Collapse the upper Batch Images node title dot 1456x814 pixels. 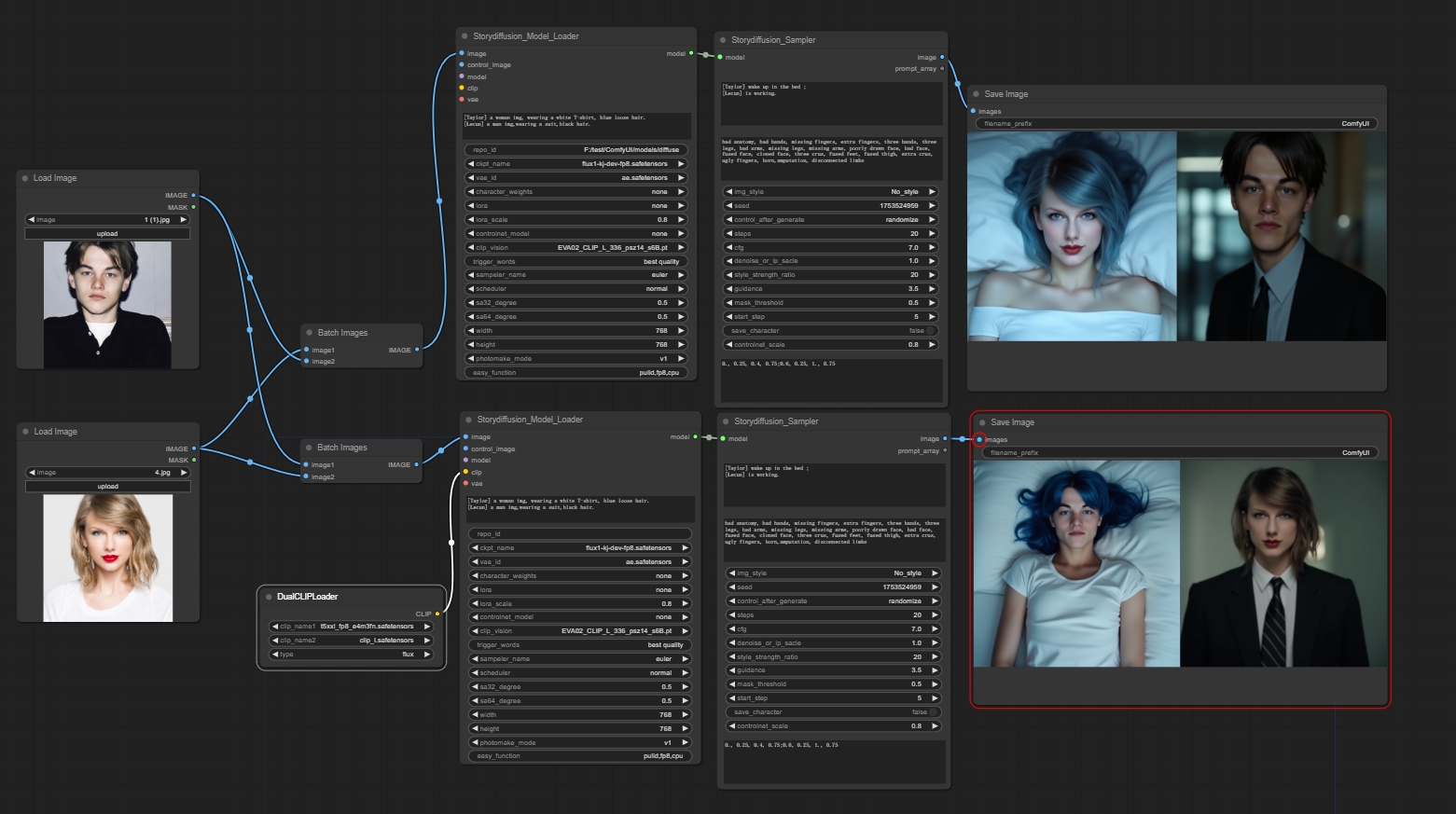pos(310,333)
